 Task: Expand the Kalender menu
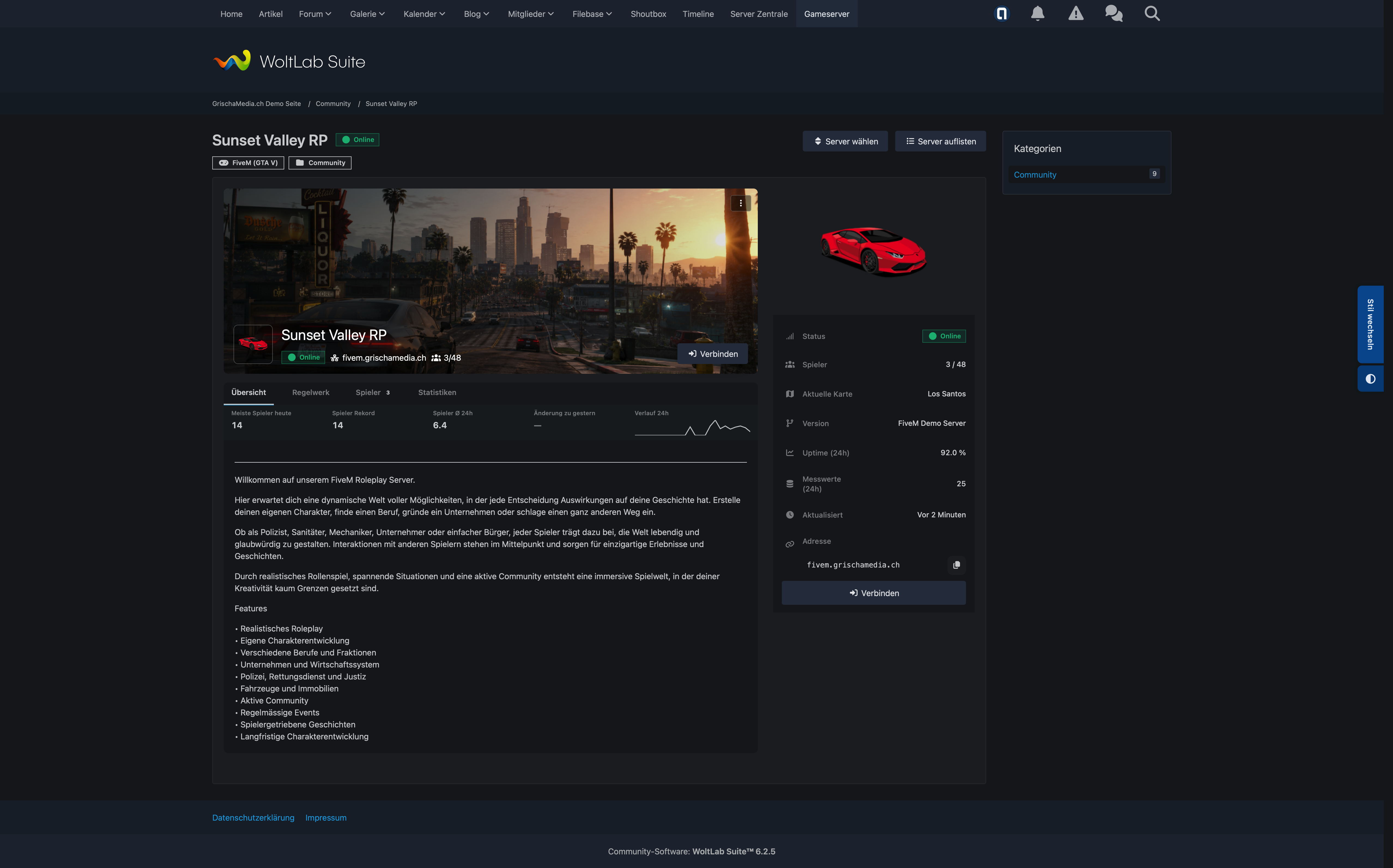pos(424,14)
